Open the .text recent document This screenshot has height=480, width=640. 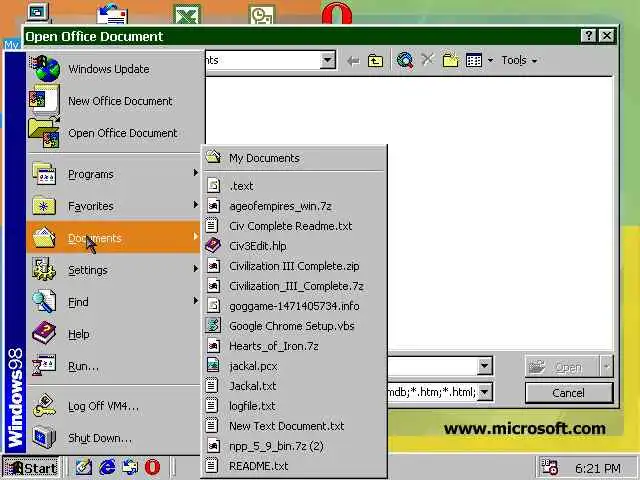pos(294,186)
